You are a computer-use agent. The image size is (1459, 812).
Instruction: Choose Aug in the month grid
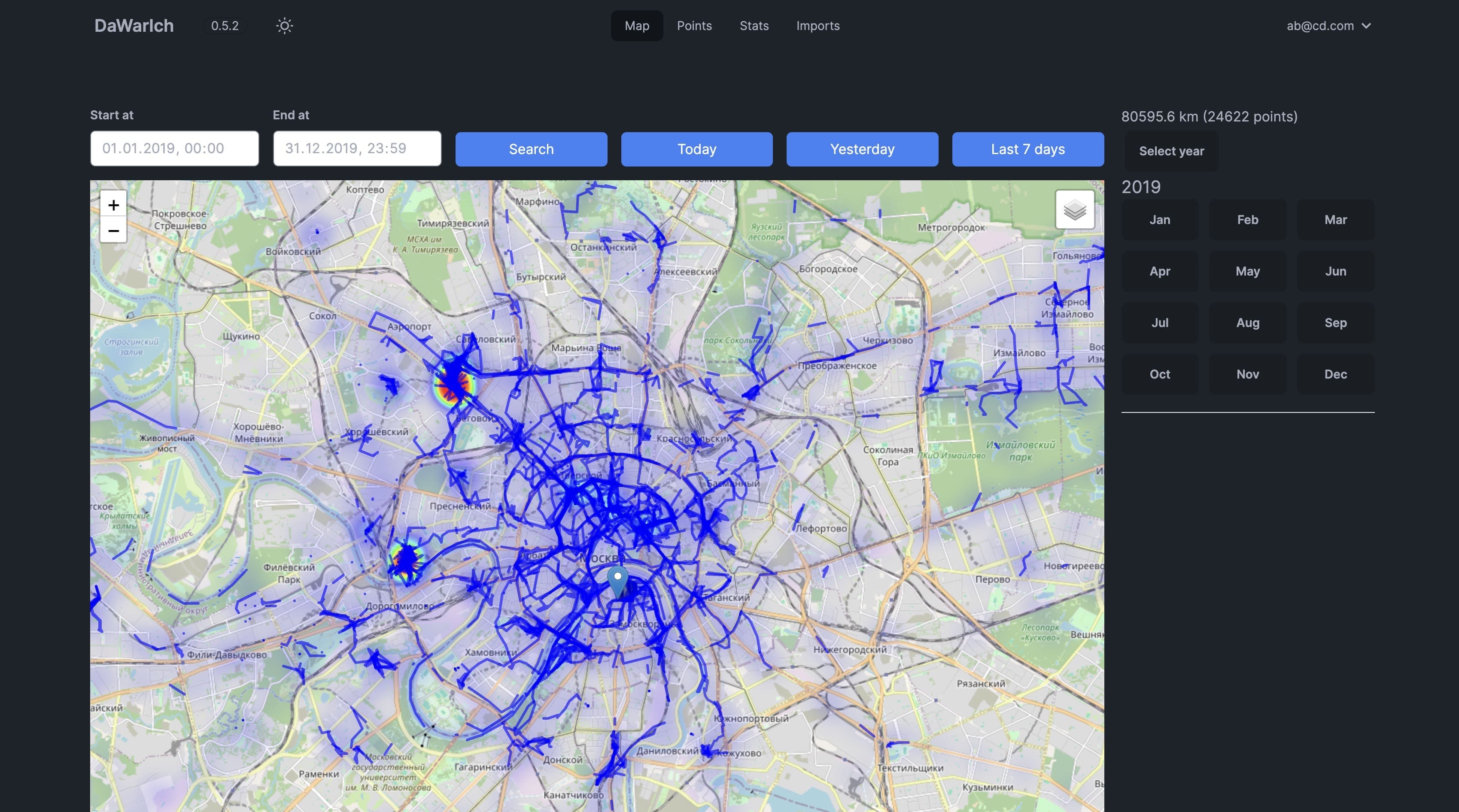coord(1247,323)
